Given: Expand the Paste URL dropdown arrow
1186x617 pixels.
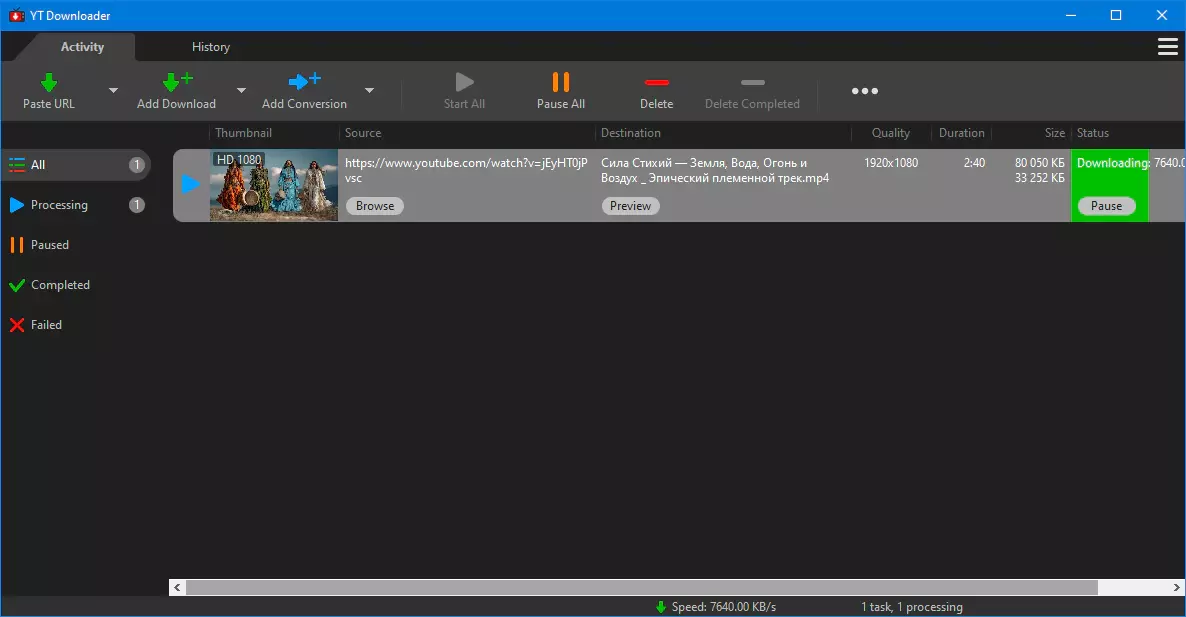Looking at the screenshot, I should [113, 90].
